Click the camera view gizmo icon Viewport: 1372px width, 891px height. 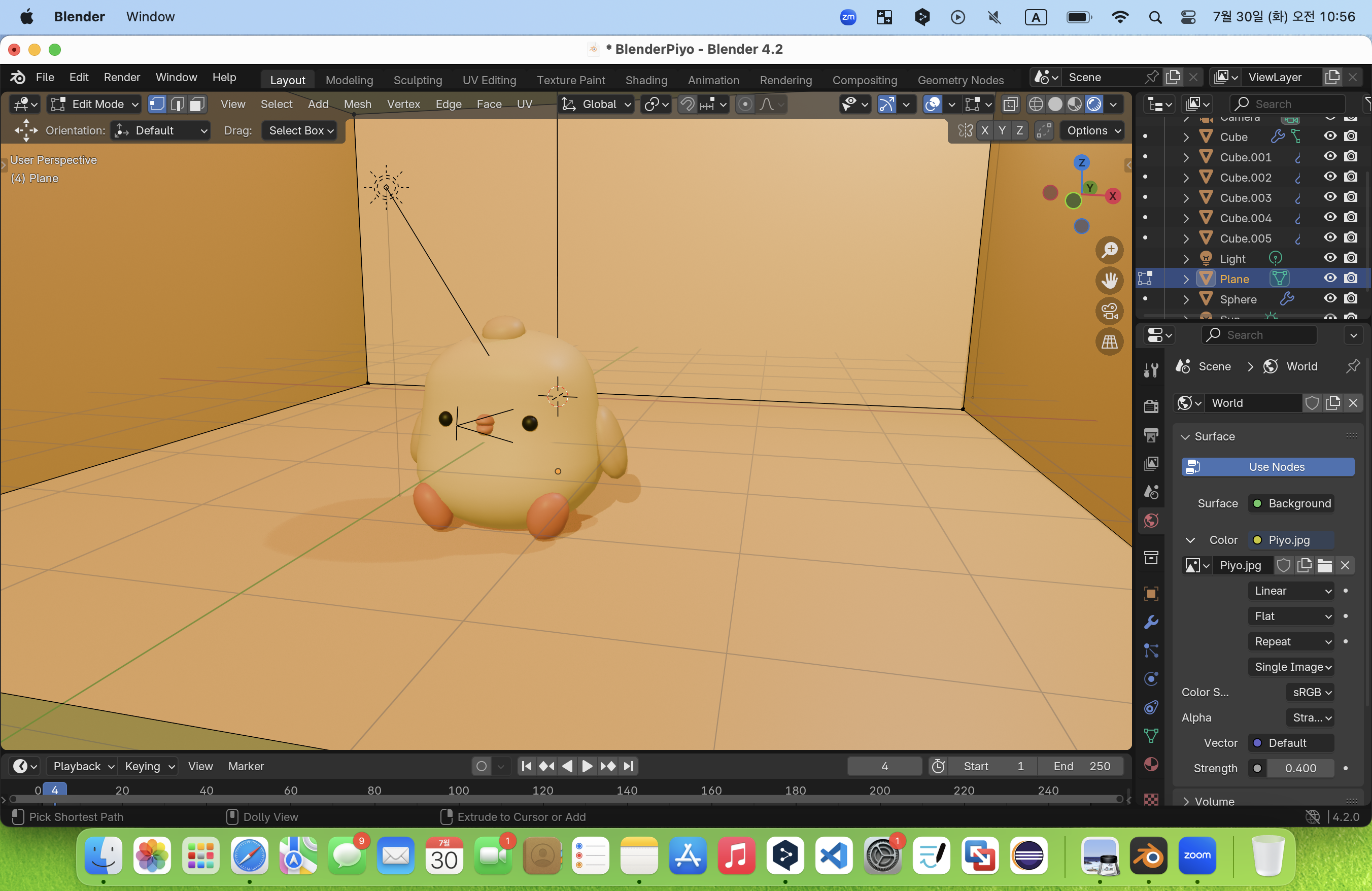[1109, 311]
